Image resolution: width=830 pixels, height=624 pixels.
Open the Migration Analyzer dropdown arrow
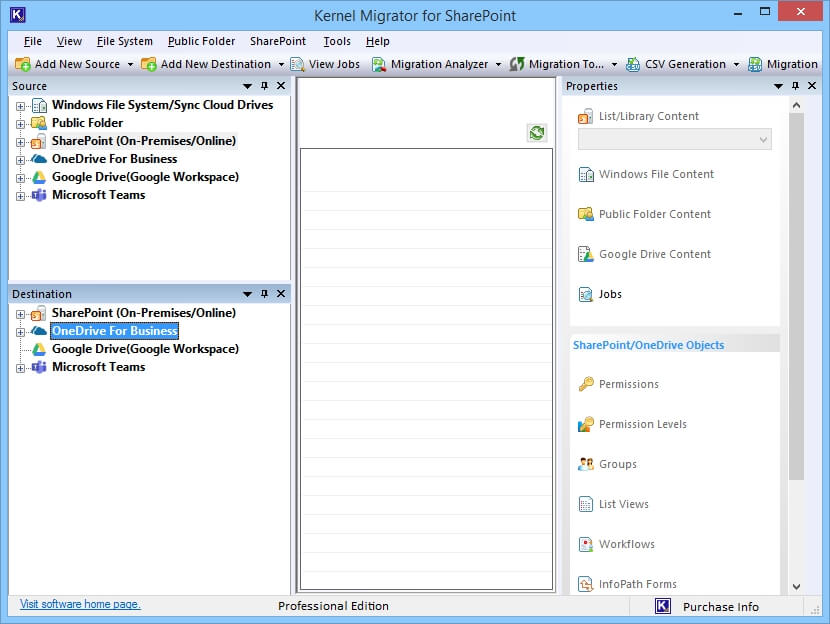(x=498, y=65)
